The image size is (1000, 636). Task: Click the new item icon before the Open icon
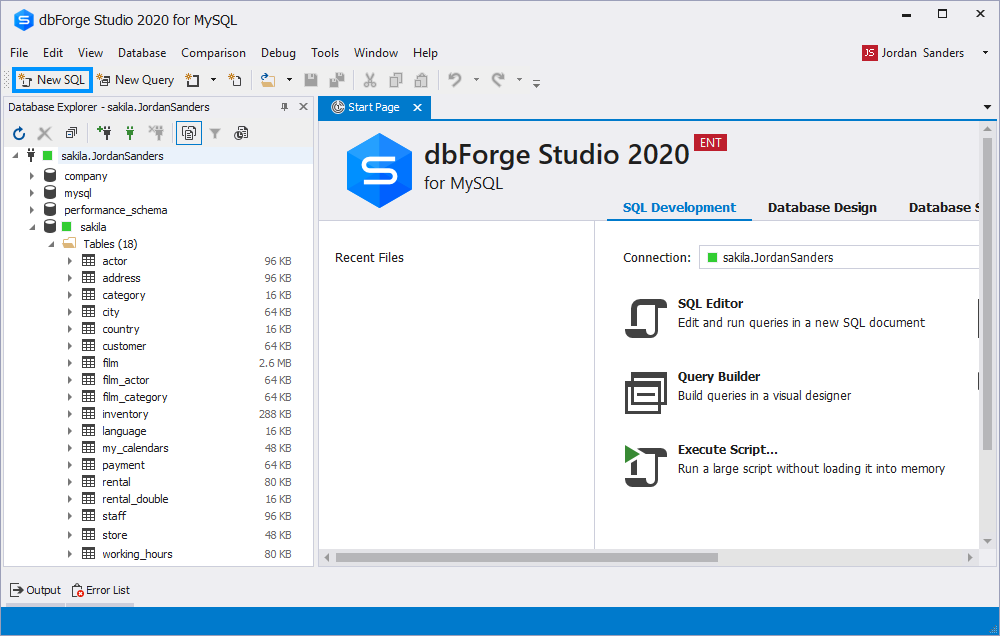tap(235, 80)
